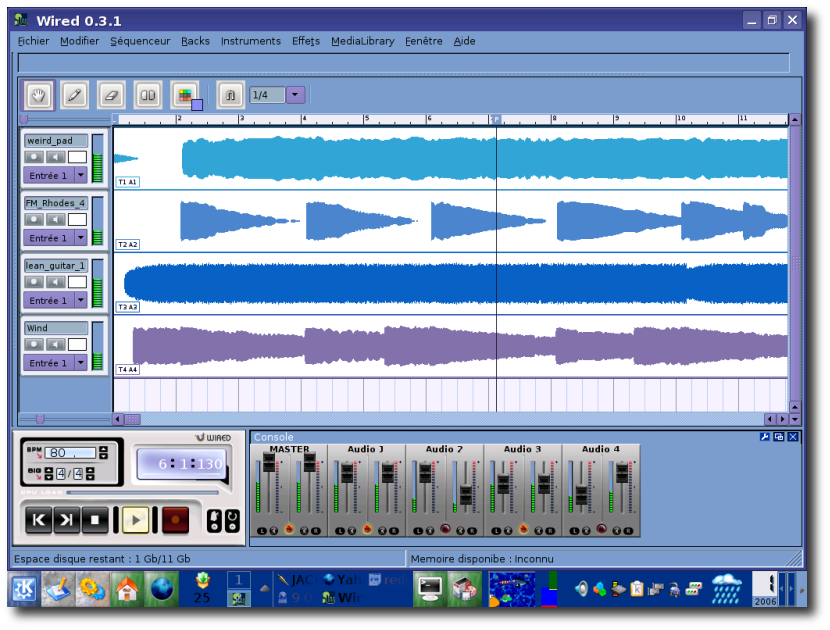
Task: Click the 6:1:130 position display
Action: click(x=184, y=464)
